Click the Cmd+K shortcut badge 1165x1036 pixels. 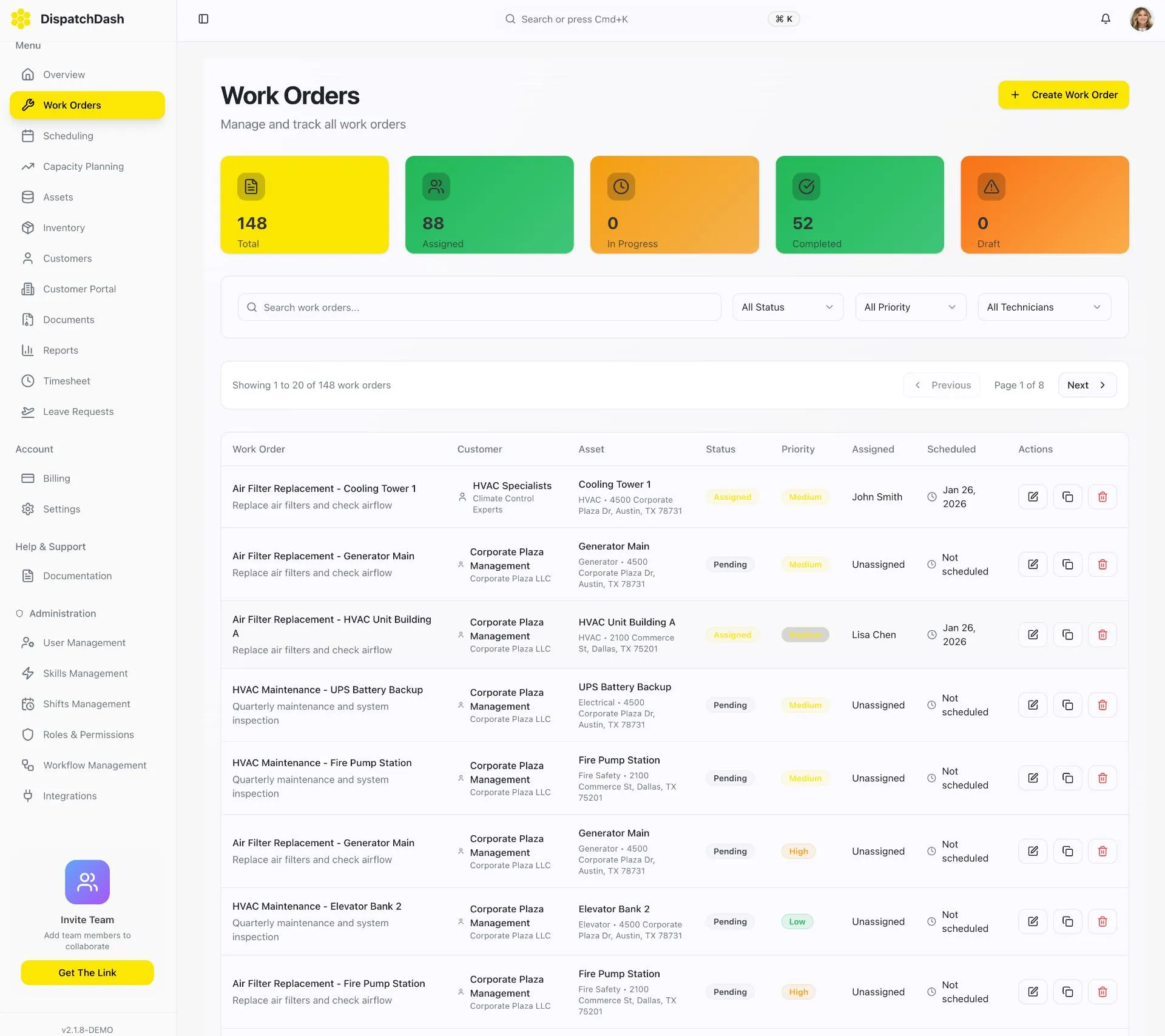(x=784, y=19)
